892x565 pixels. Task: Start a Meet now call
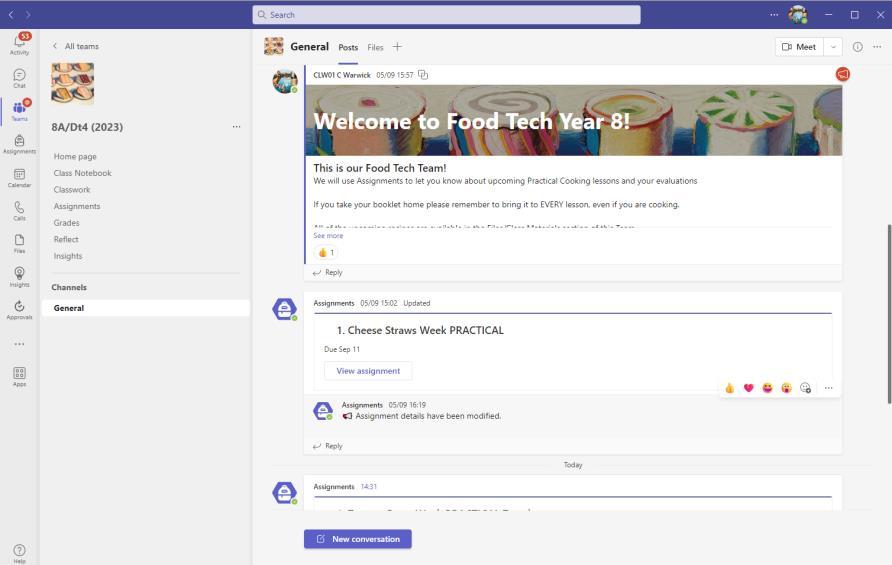[799, 47]
